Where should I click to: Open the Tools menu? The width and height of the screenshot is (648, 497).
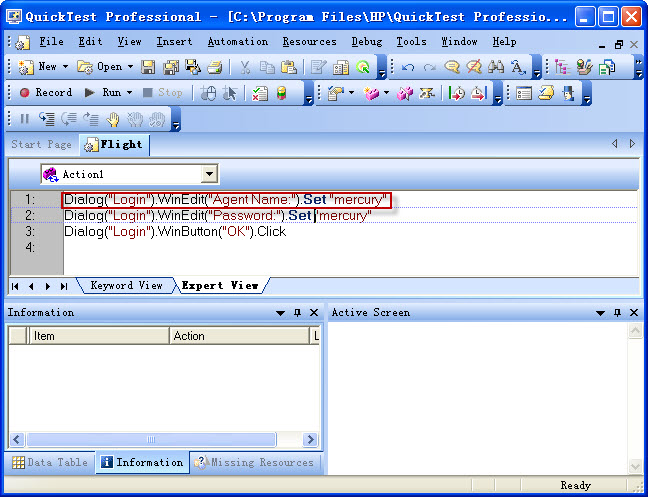coord(411,42)
